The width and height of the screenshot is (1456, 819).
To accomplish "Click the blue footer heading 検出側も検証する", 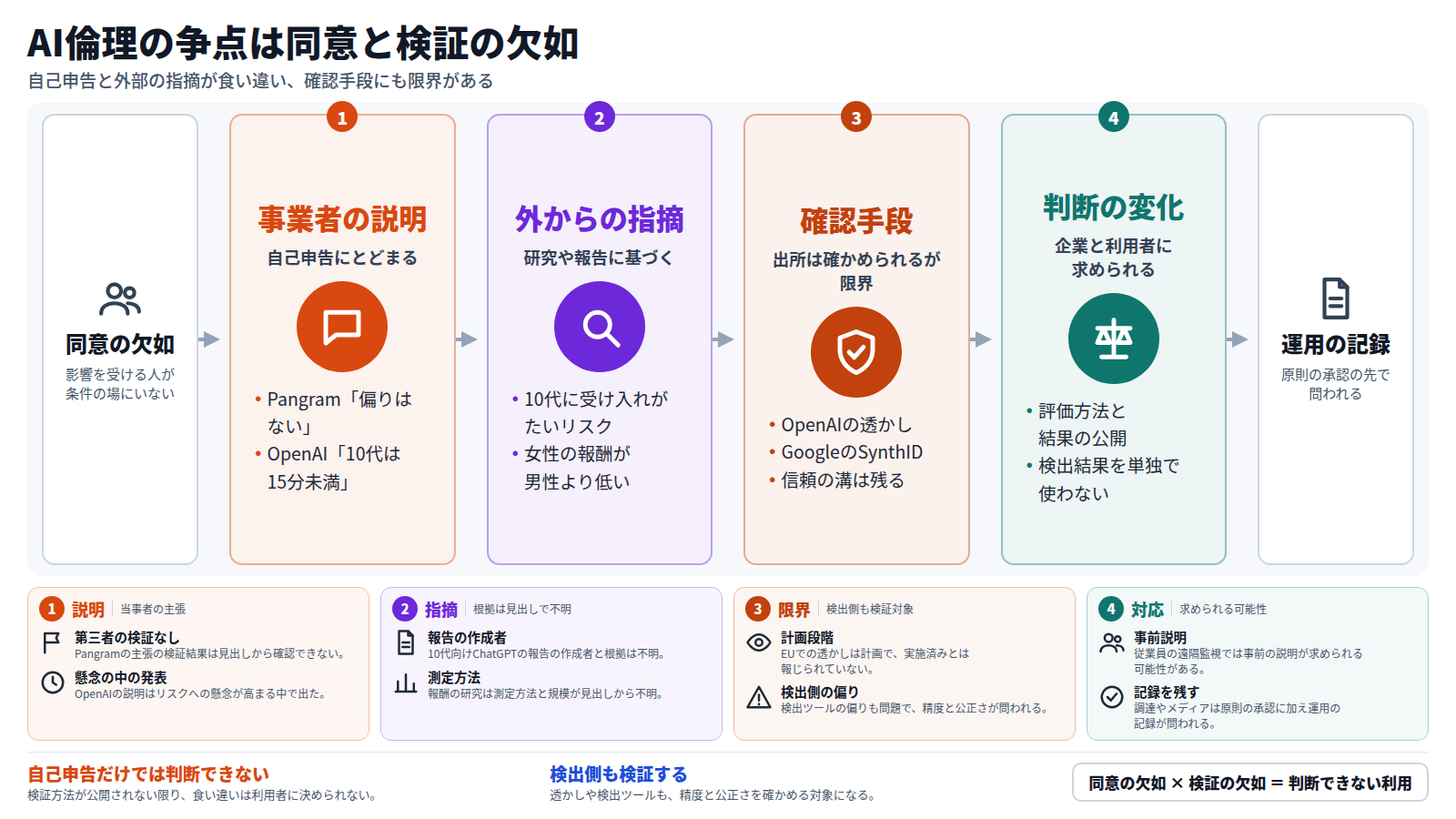I will click(x=619, y=774).
